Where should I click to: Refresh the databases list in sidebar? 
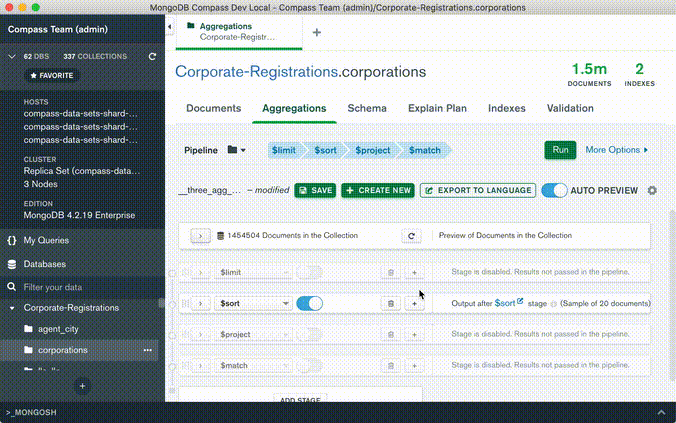point(152,56)
